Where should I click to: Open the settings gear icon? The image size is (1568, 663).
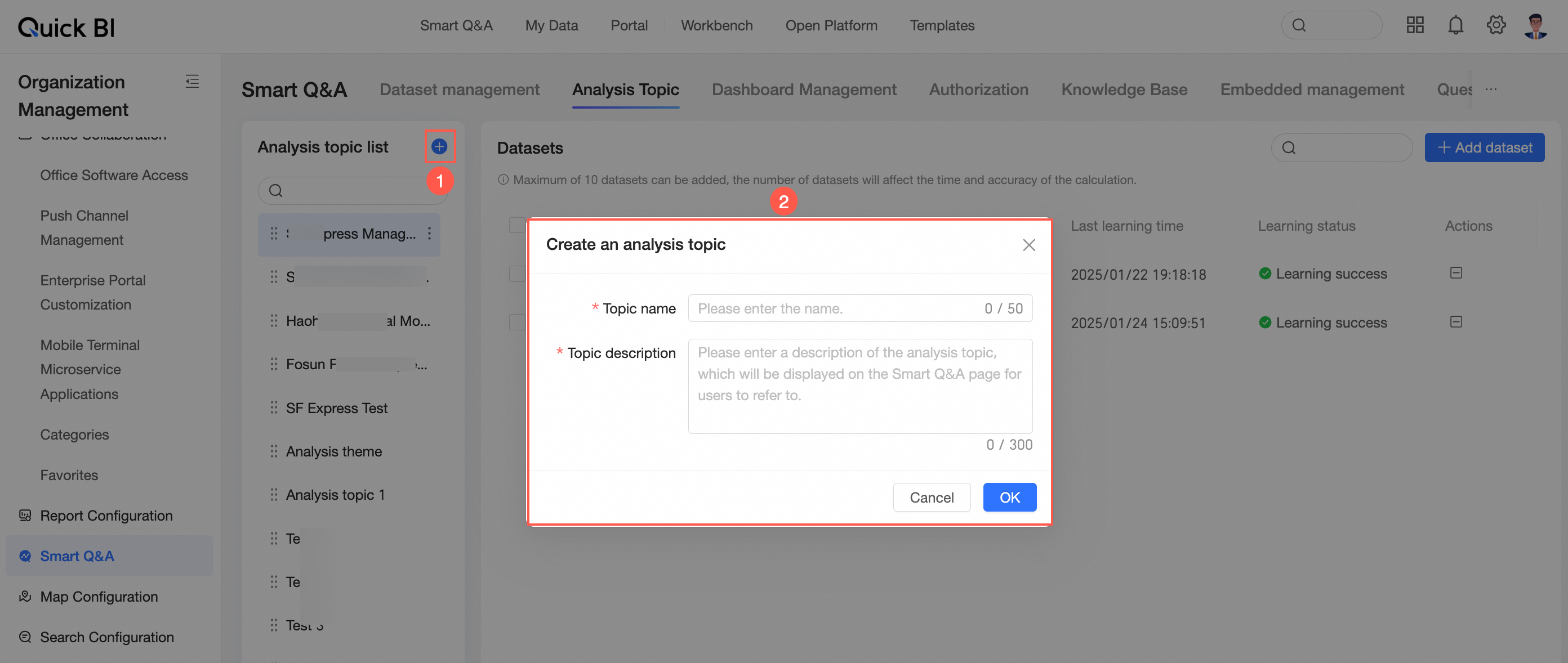pyautogui.click(x=1495, y=25)
